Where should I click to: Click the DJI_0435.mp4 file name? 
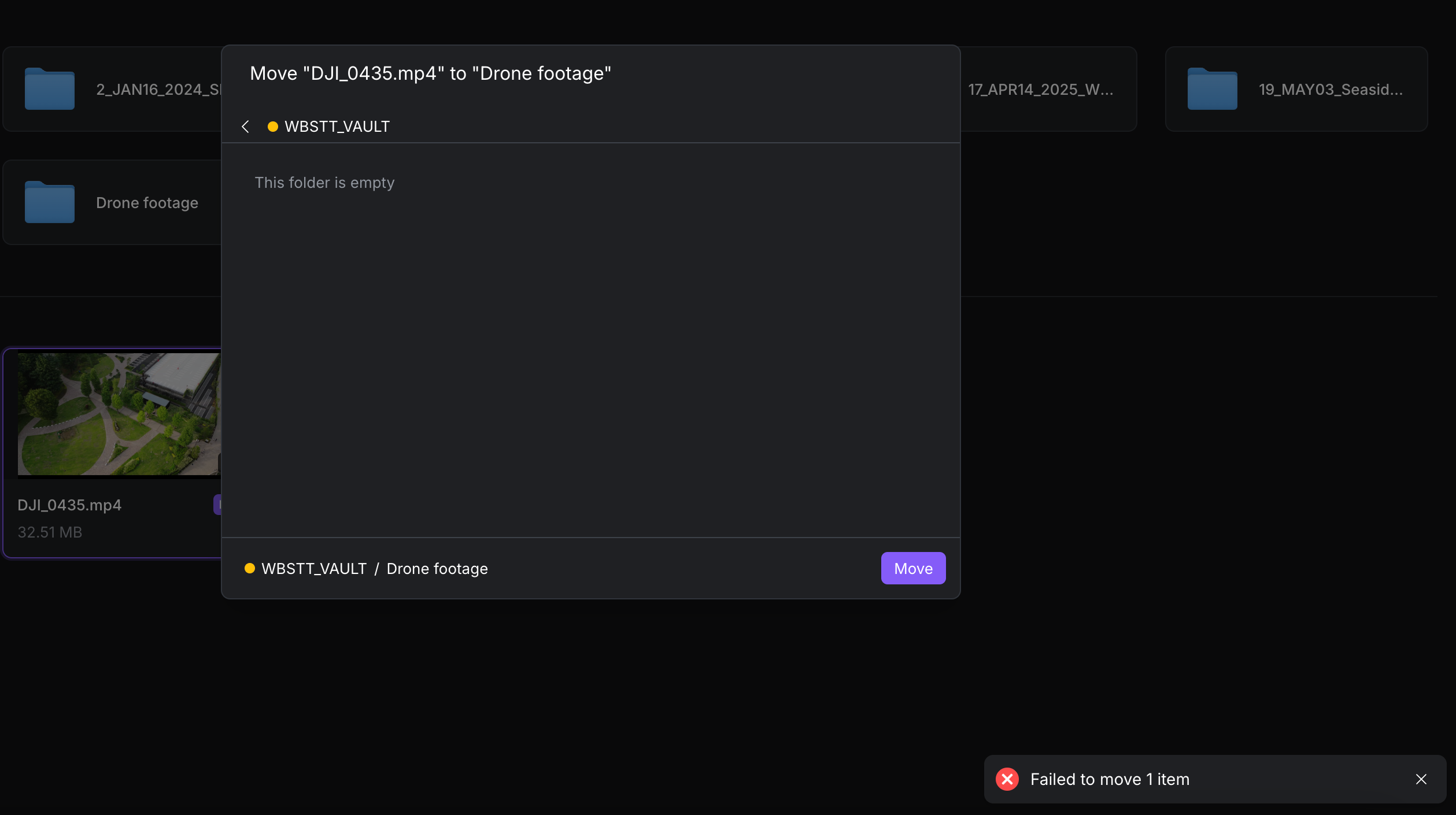click(69, 505)
